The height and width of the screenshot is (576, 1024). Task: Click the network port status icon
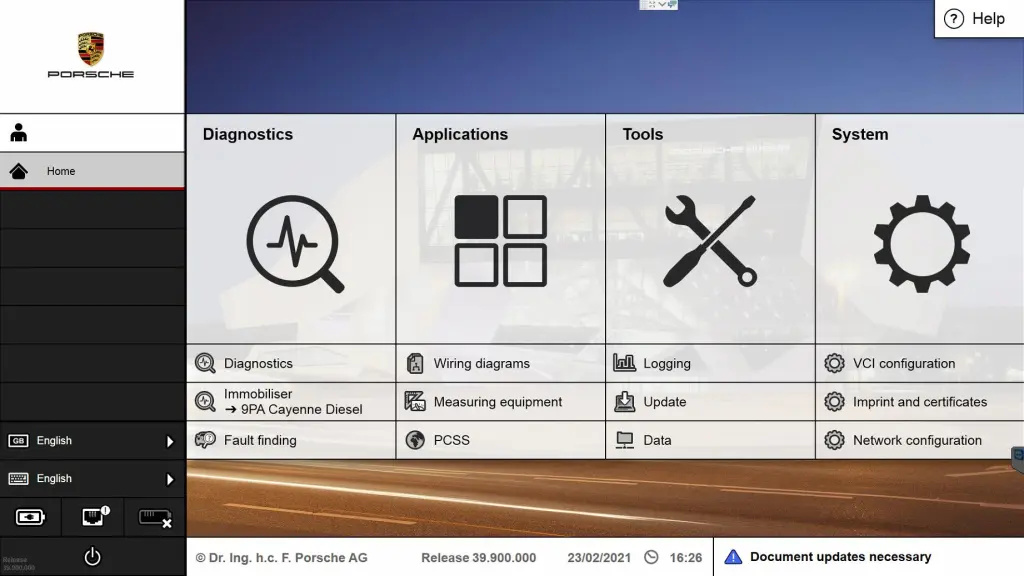(x=93, y=517)
